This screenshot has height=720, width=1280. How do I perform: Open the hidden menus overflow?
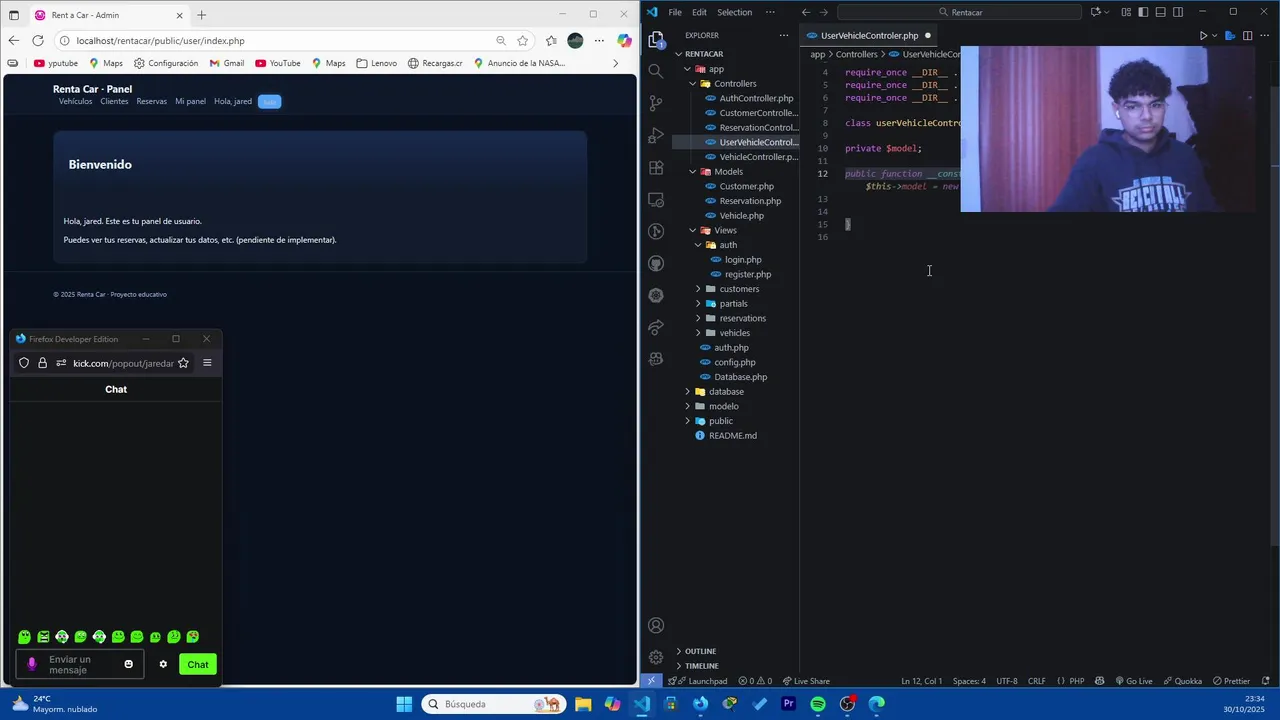tap(770, 12)
